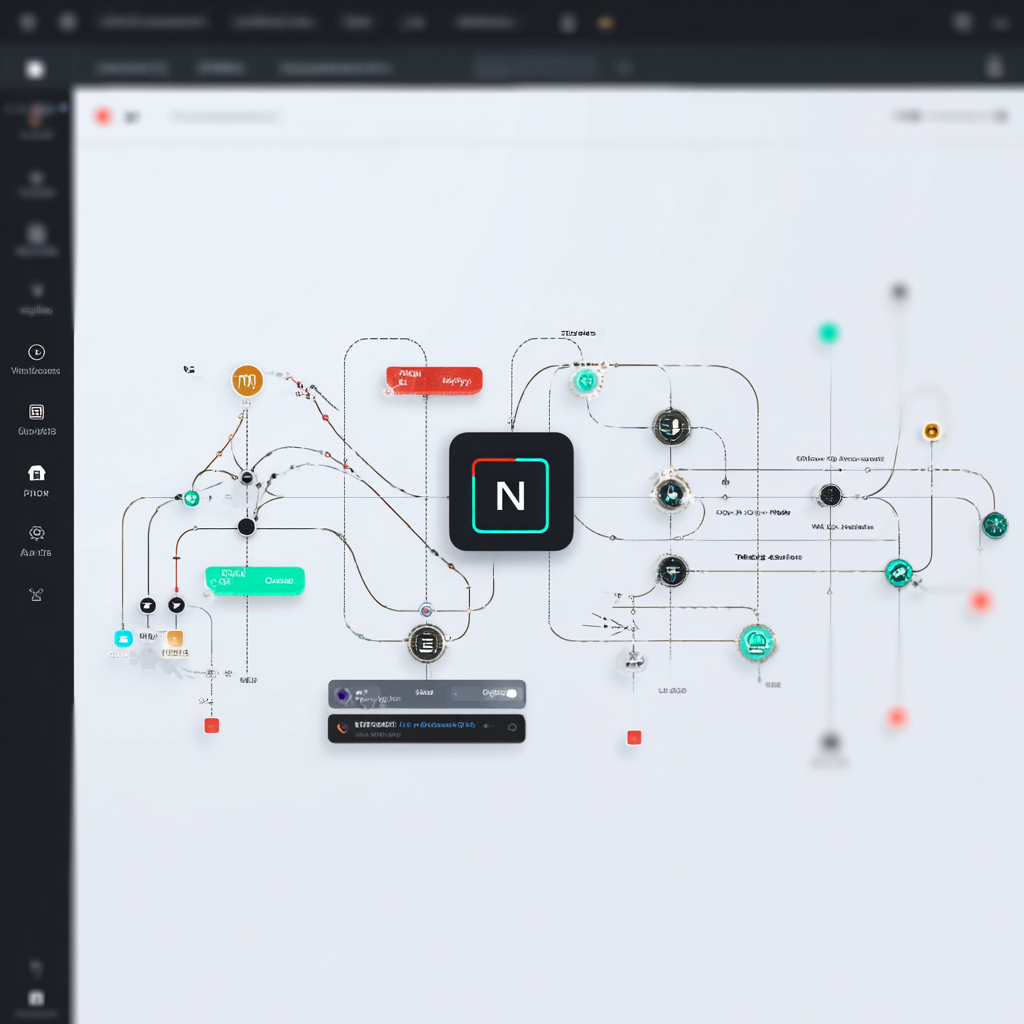This screenshot has width=1024, height=1024.
Task: Click the teal node at the far right edge
Action: (x=995, y=525)
